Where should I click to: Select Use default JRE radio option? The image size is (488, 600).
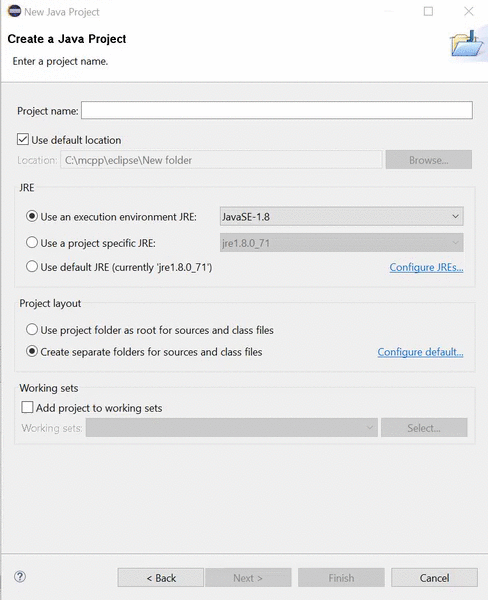[32, 266]
